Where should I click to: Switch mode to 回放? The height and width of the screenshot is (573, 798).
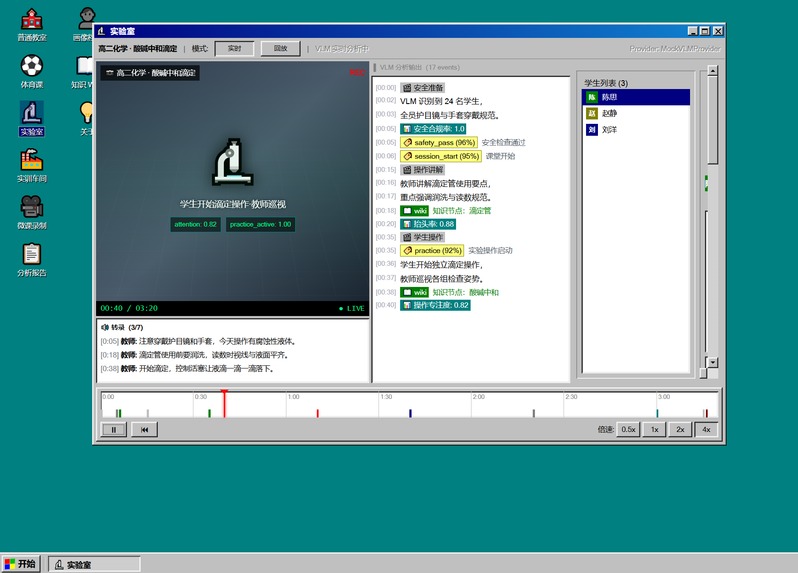point(280,48)
